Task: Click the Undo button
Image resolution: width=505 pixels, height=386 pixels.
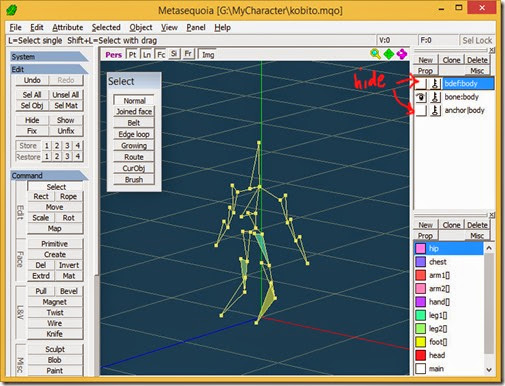Action: (32, 80)
